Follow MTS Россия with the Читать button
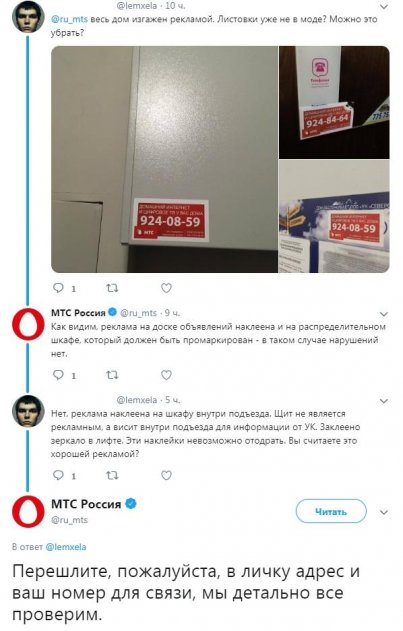The image size is (403, 631). (331, 512)
